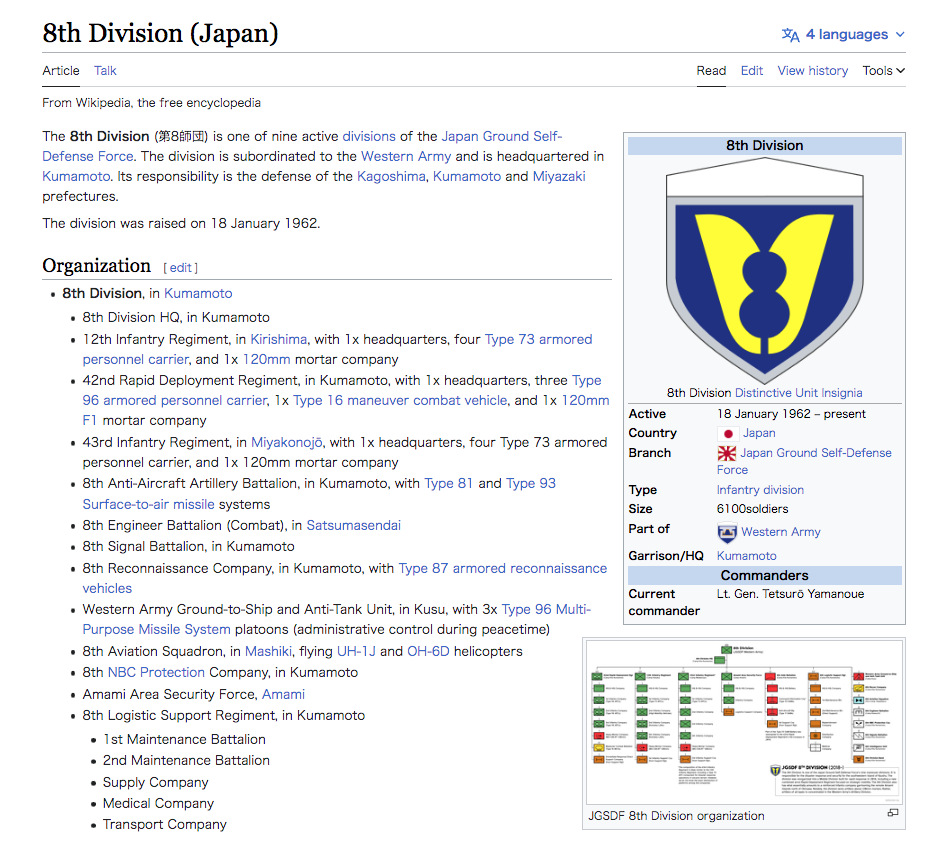Follow the Type 16 maneuver combat vehicle link
952x848 pixels.
400,401
